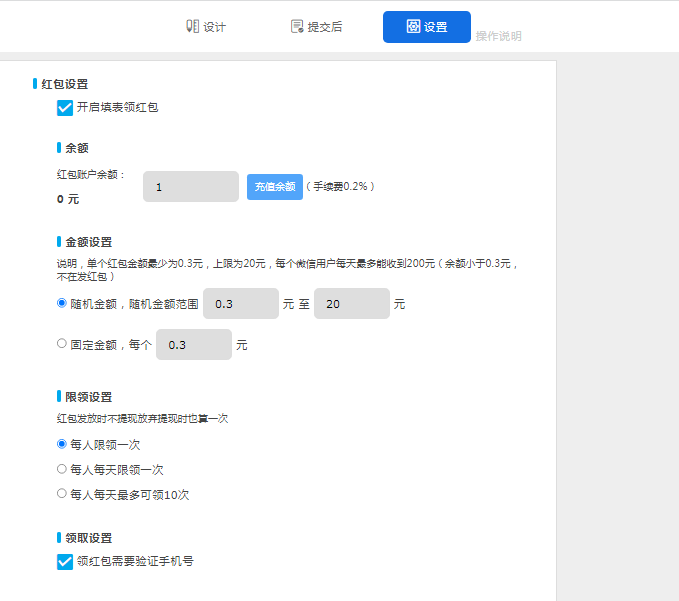Select 每人限领一次 radio button
679x601 pixels.
[62, 443]
